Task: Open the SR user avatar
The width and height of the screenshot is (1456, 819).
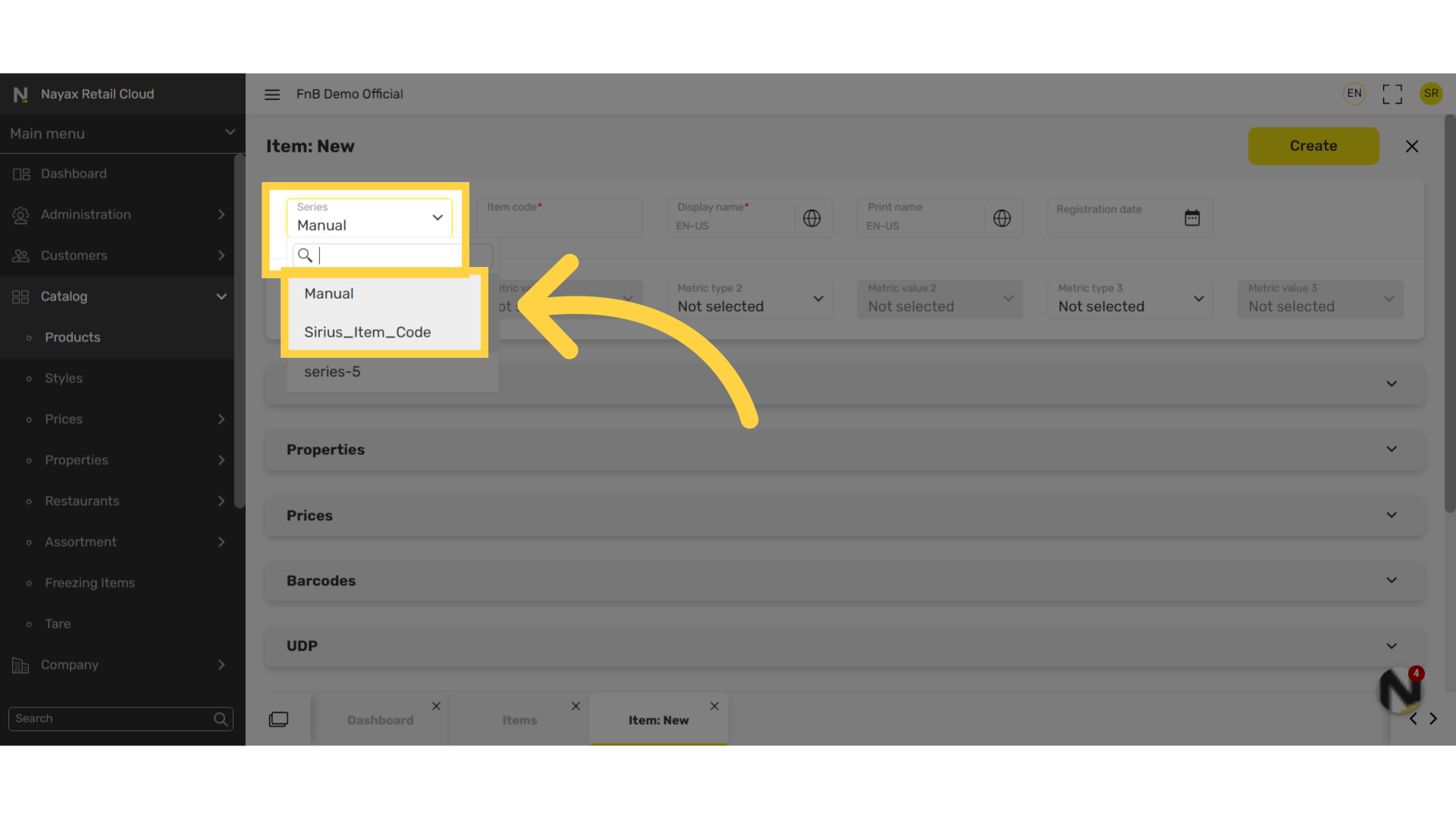Action: point(1431,93)
